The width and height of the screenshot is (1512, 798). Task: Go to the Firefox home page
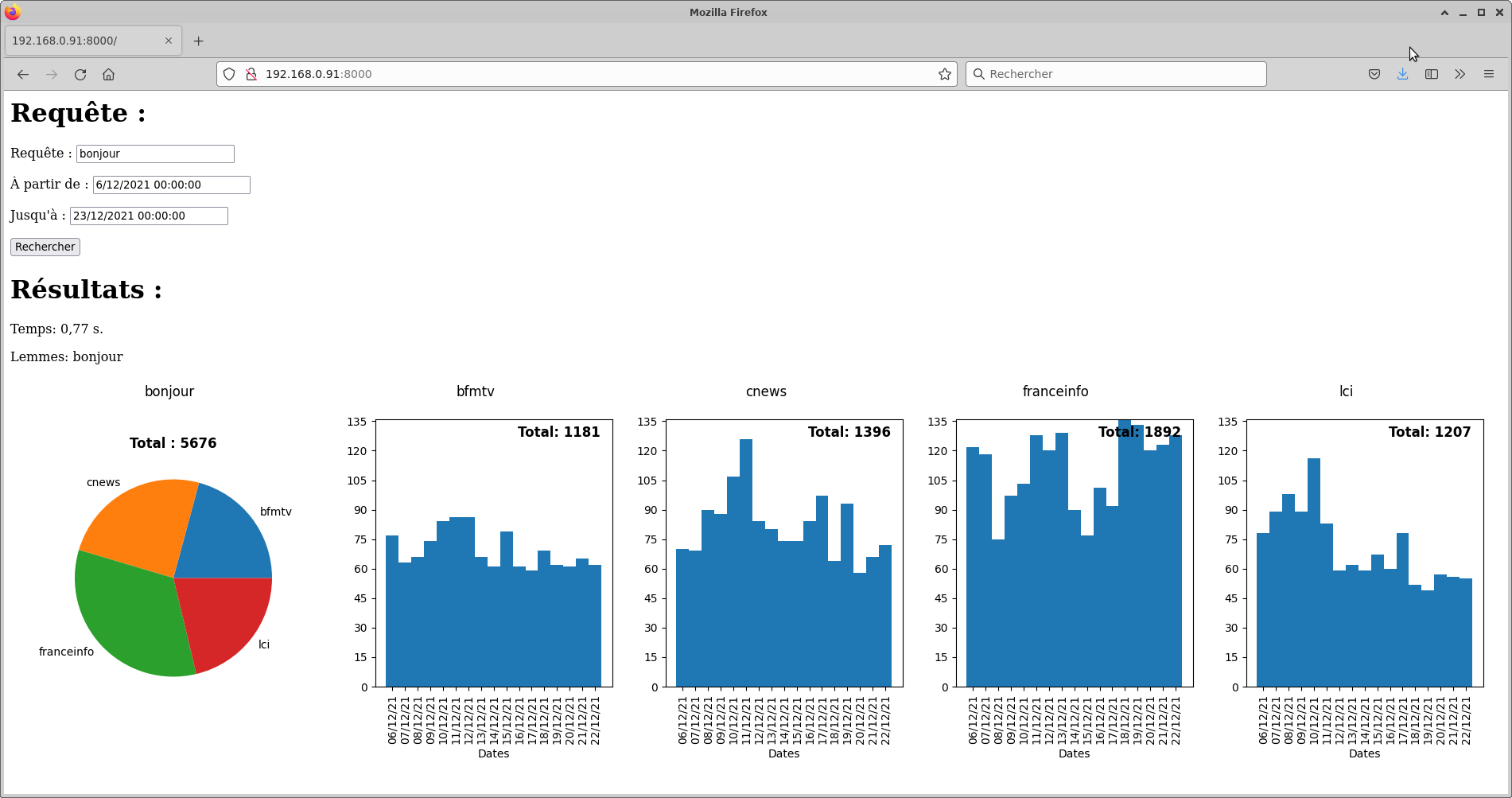click(109, 74)
